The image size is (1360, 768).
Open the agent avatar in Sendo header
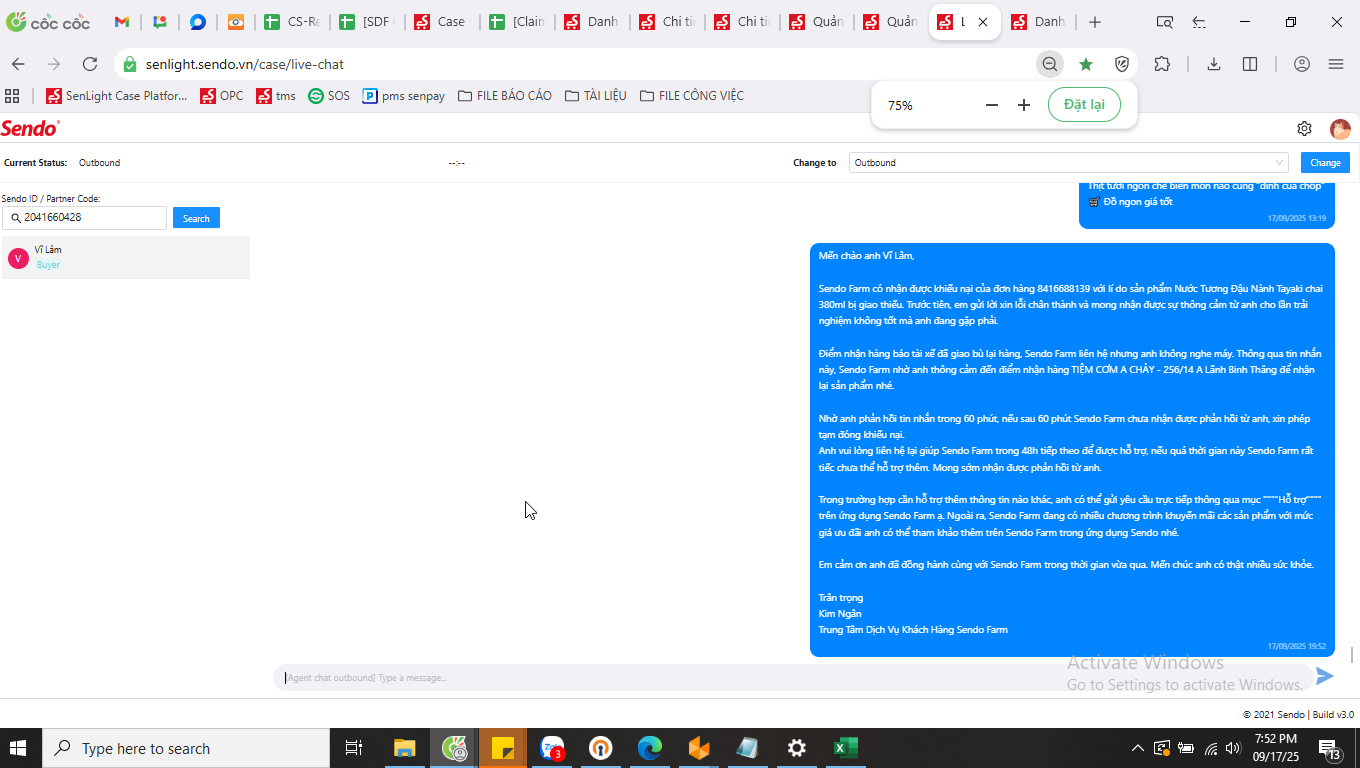1340,129
